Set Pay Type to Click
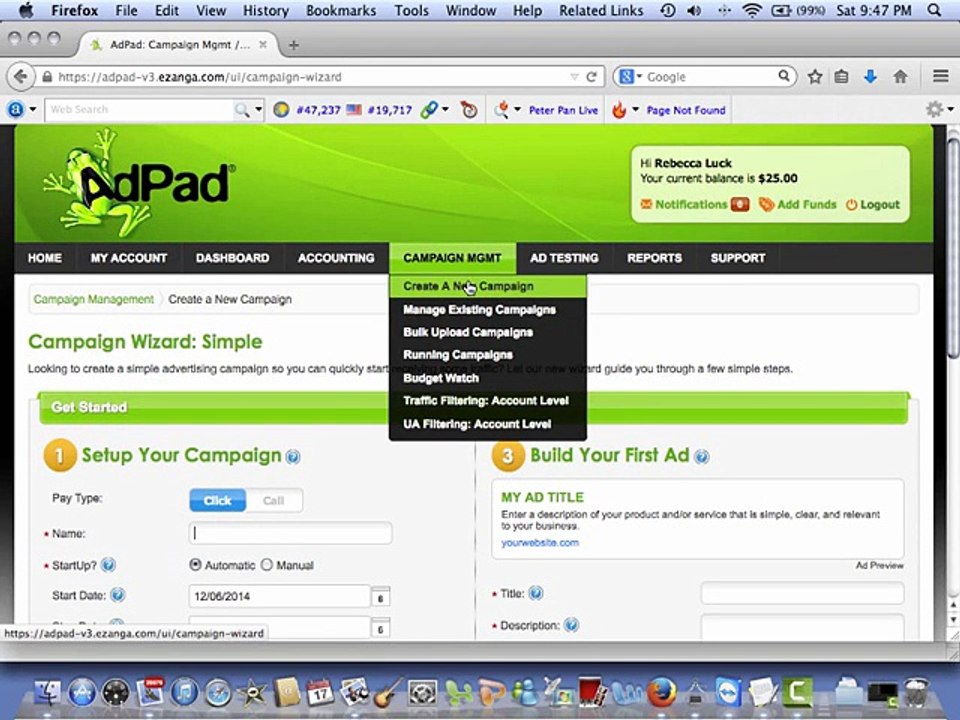Screen dimensions: 960x720 coord(217,500)
